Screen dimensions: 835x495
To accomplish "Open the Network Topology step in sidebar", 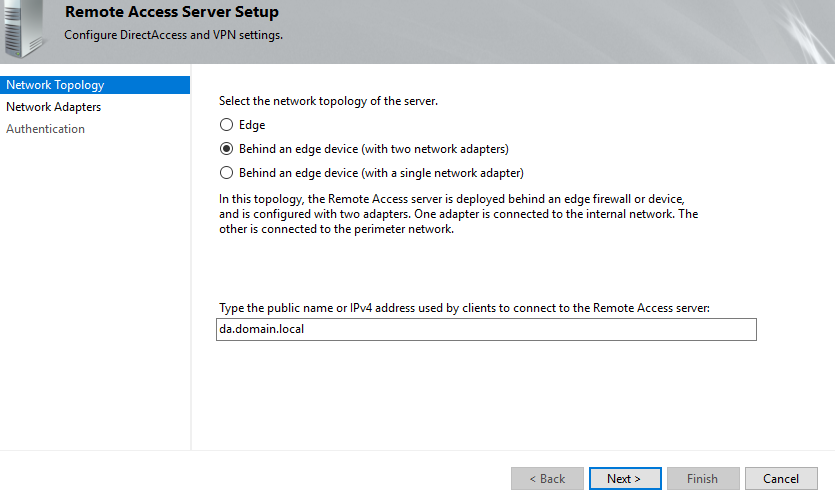I will tap(55, 85).
